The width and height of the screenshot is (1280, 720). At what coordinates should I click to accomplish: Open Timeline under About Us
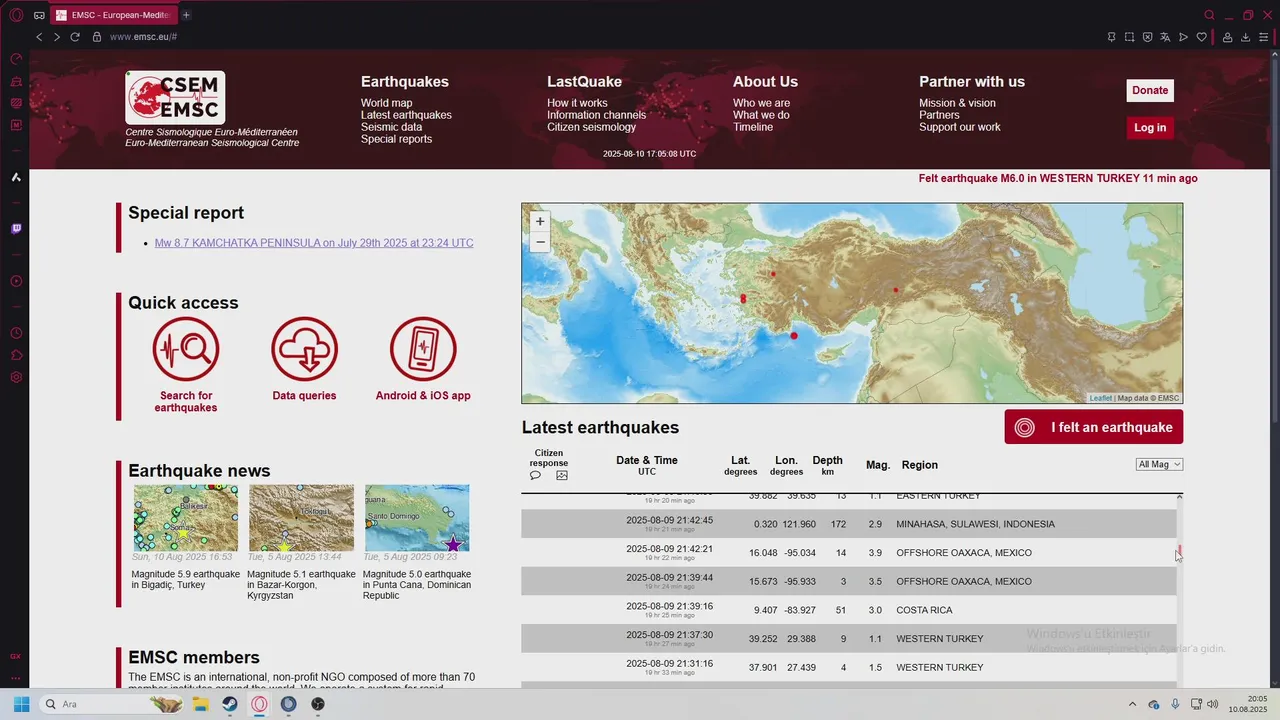tap(753, 127)
